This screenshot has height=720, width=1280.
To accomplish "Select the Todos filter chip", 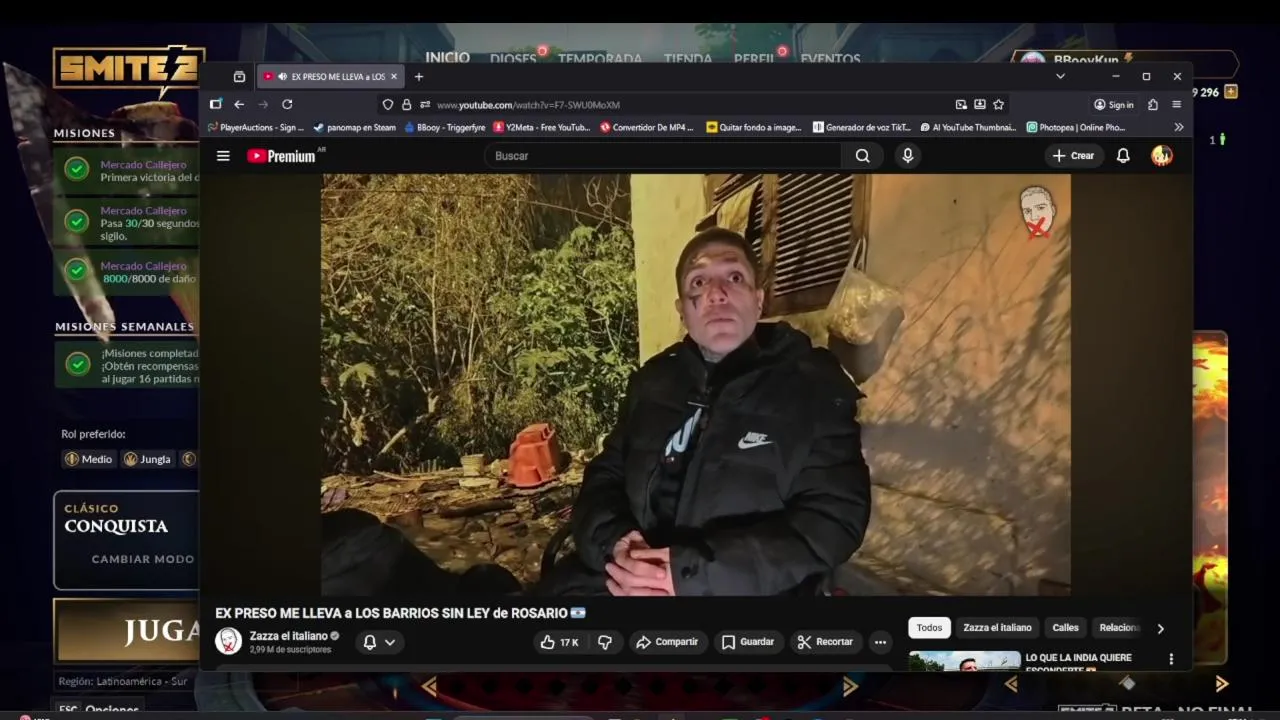I will click(929, 628).
